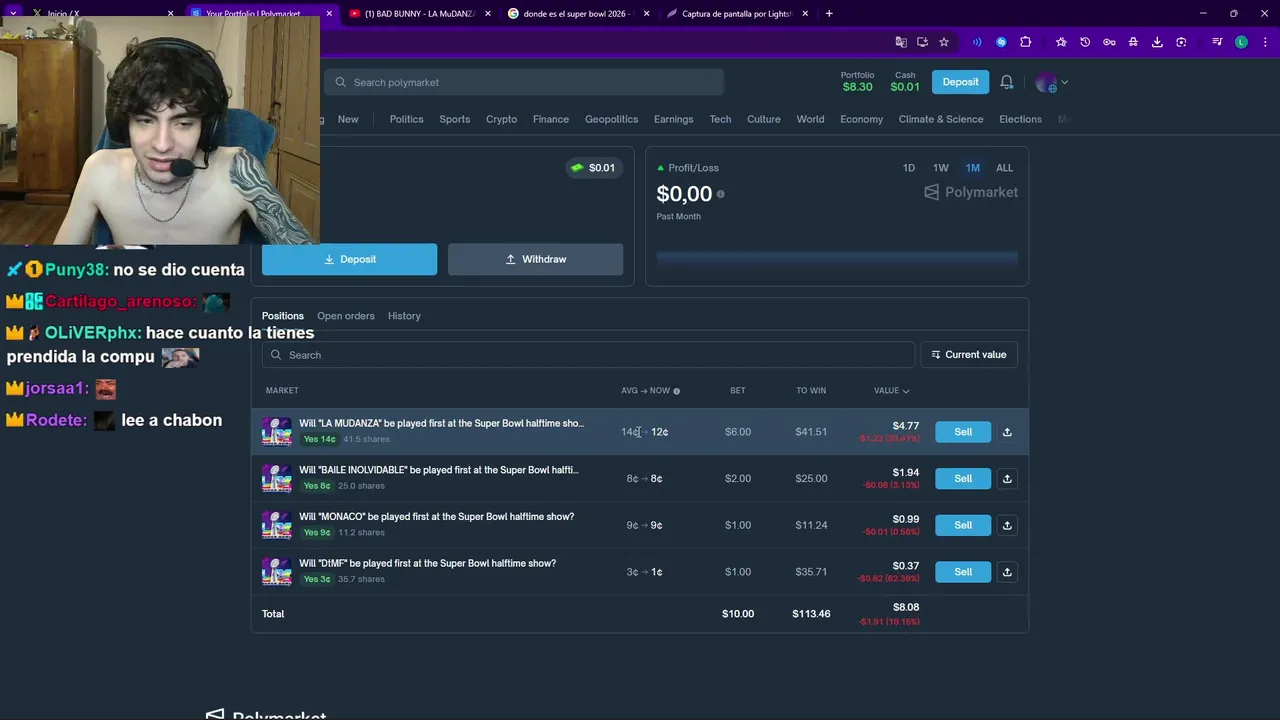This screenshot has width=1280, height=720.
Task: Open the tab search chevron in the tab strip
Action: 13,14
